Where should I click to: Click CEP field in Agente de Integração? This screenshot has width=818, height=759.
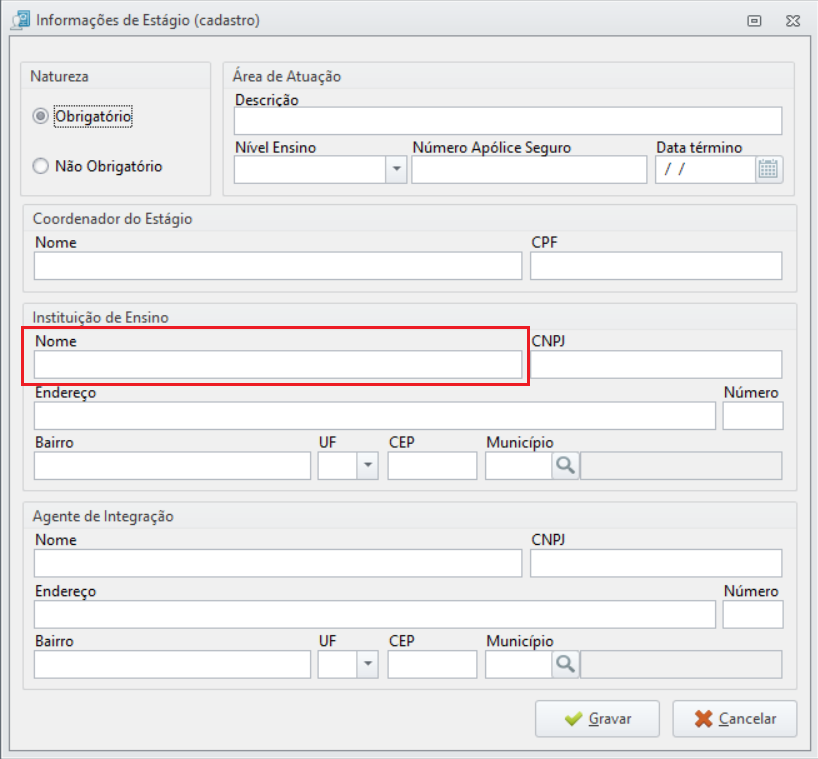pos(432,664)
